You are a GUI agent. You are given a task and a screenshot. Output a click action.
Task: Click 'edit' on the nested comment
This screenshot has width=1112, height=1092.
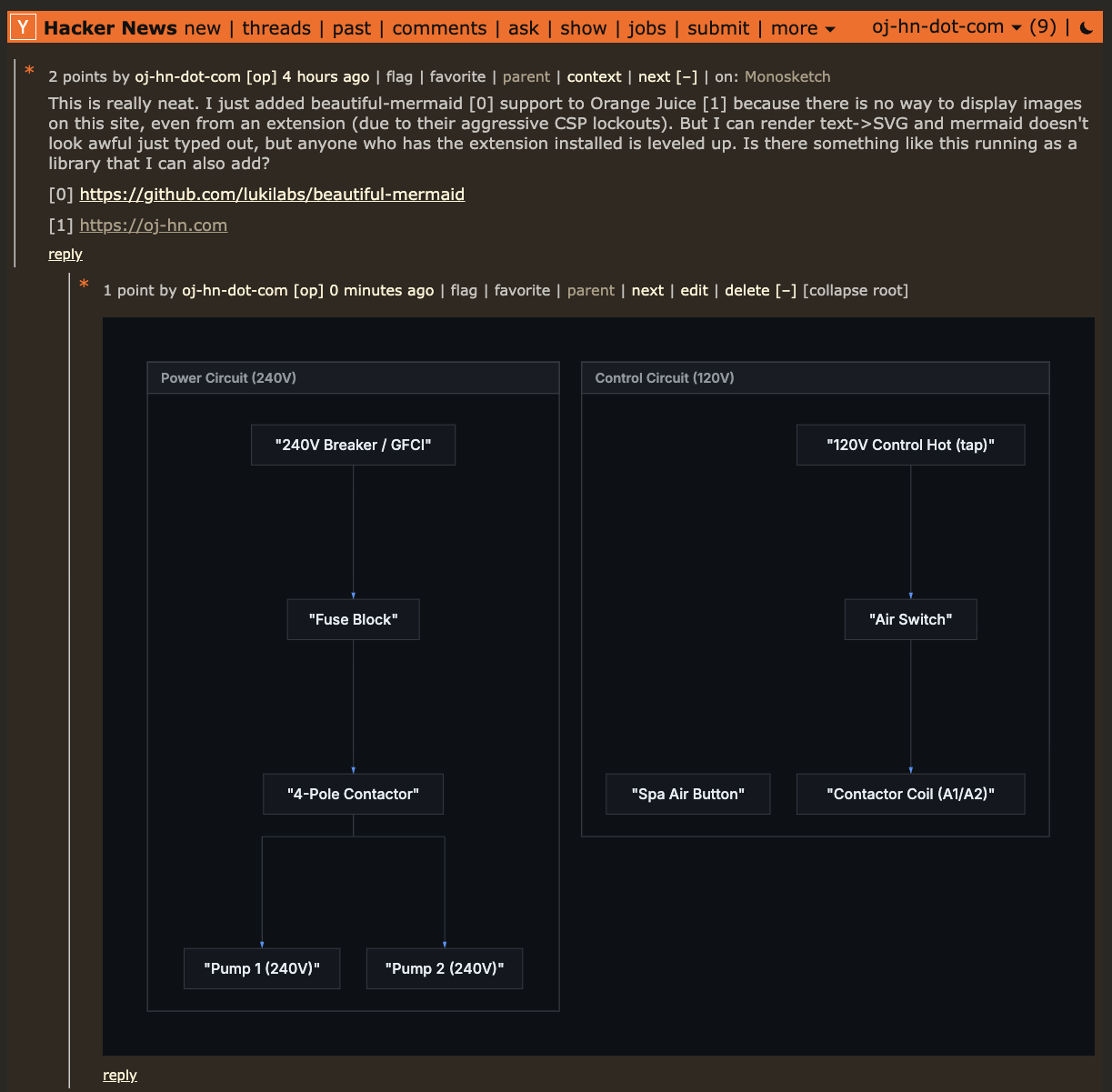point(694,291)
